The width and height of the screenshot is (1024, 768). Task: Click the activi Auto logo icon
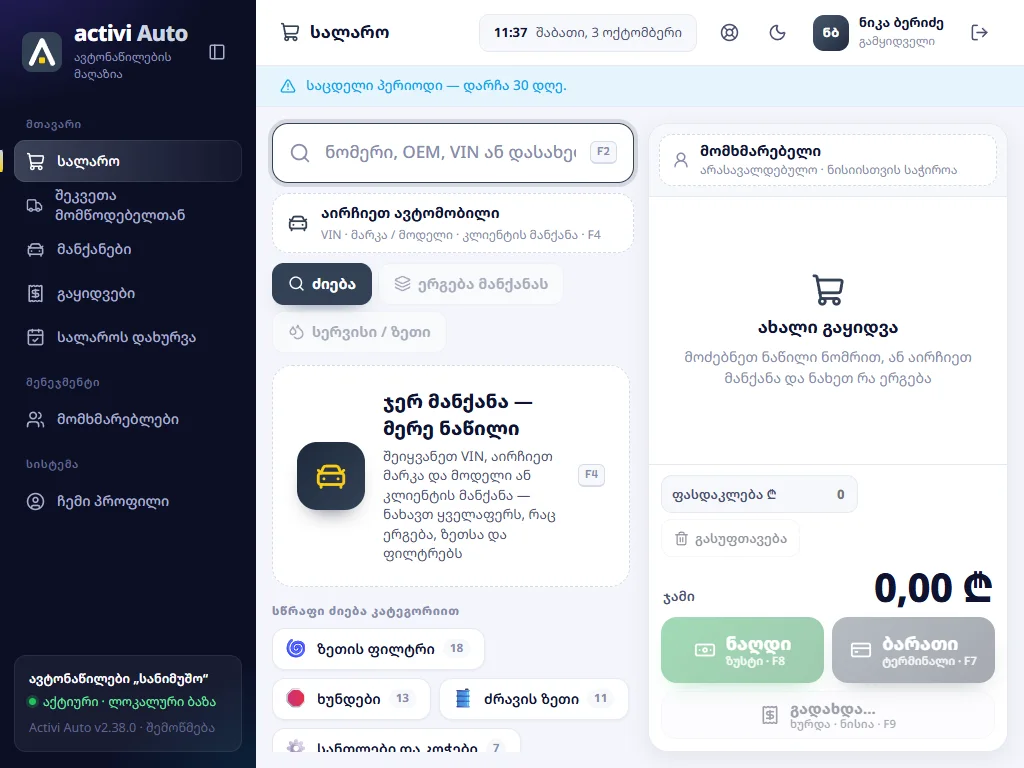42,52
